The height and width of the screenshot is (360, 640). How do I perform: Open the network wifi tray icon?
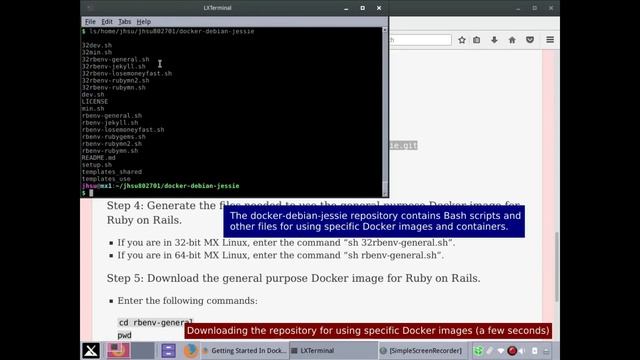[x=500, y=351]
